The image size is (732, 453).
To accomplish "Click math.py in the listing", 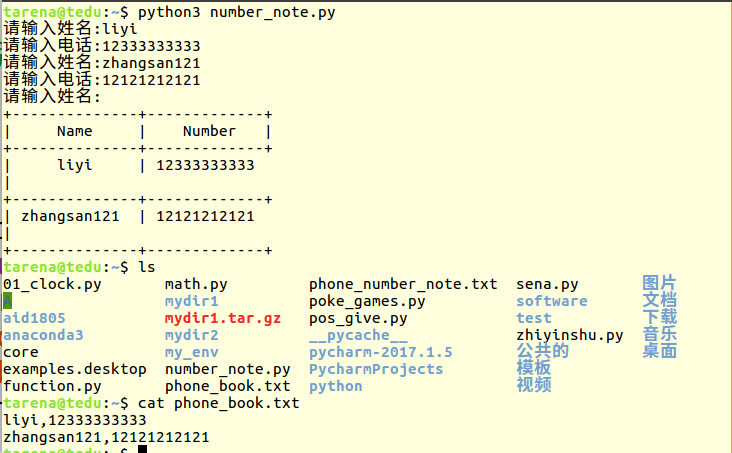I will (196, 284).
